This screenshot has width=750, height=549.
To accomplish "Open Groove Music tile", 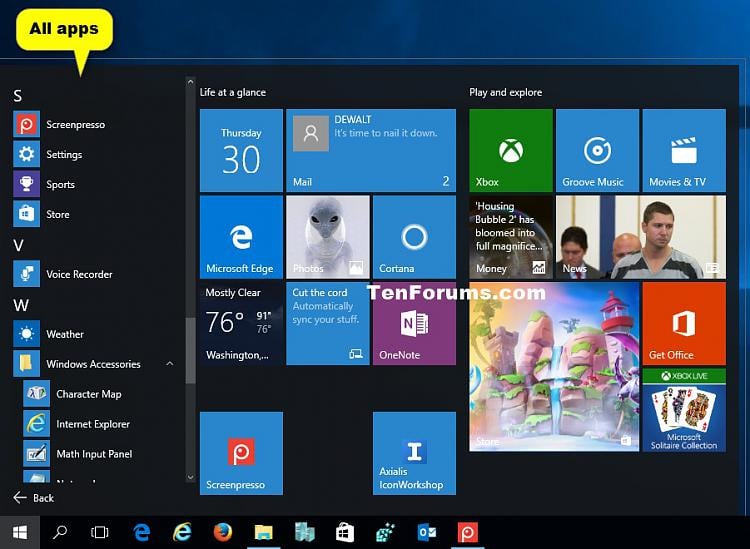I will click(597, 150).
